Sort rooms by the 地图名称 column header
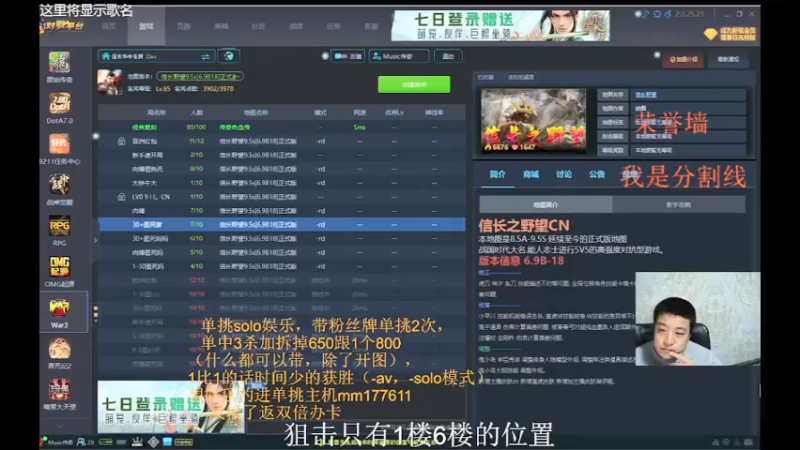Image resolution: width=800 pixels, height=450 pixels. (x=256, y=113)
